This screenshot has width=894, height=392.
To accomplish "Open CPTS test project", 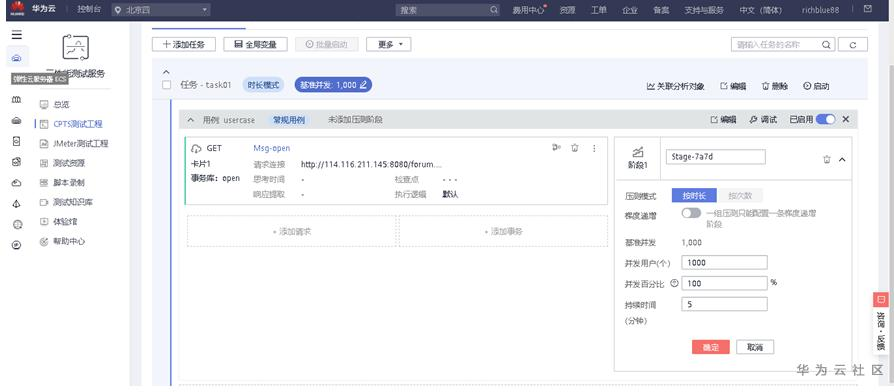I will [78, 124].
